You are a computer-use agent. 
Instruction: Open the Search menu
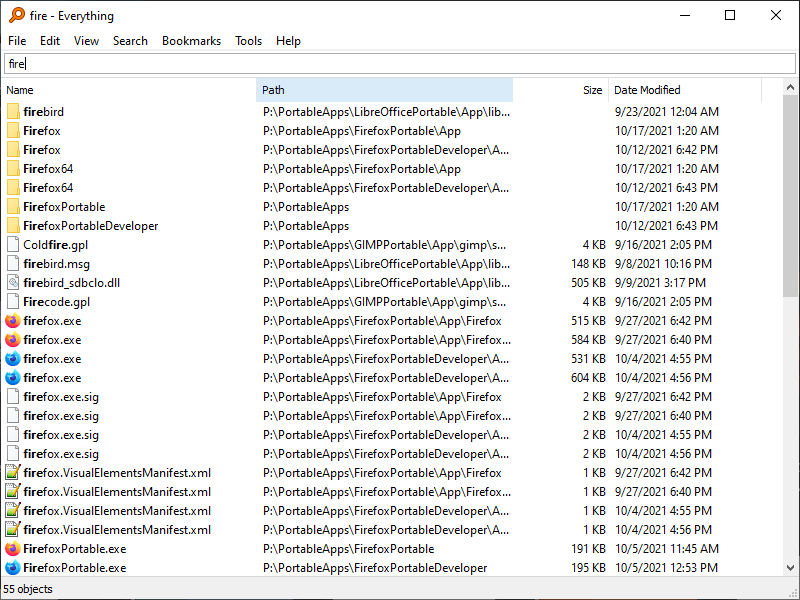[130, 41]
